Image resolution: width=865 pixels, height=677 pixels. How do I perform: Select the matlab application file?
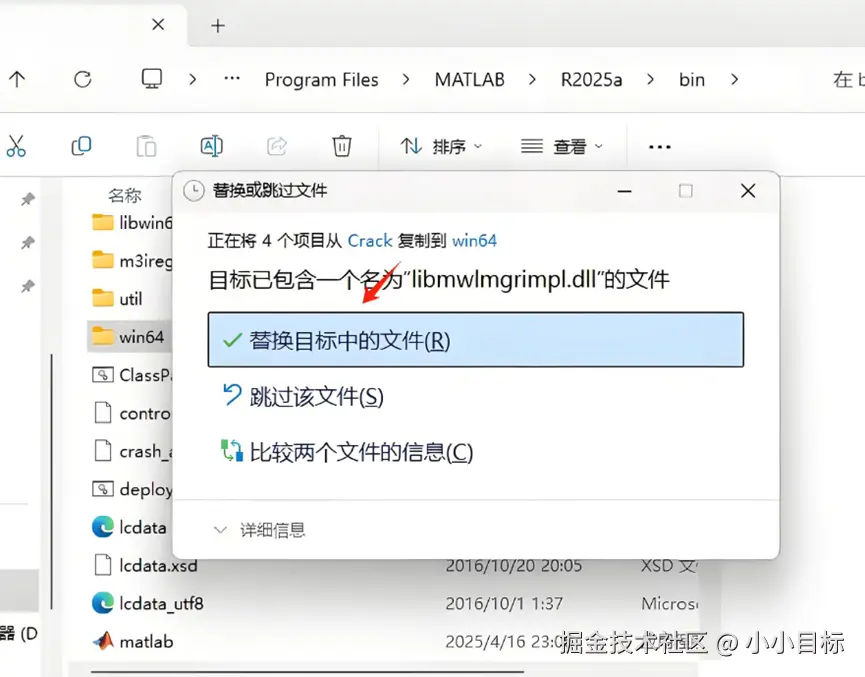pos(132,642)
